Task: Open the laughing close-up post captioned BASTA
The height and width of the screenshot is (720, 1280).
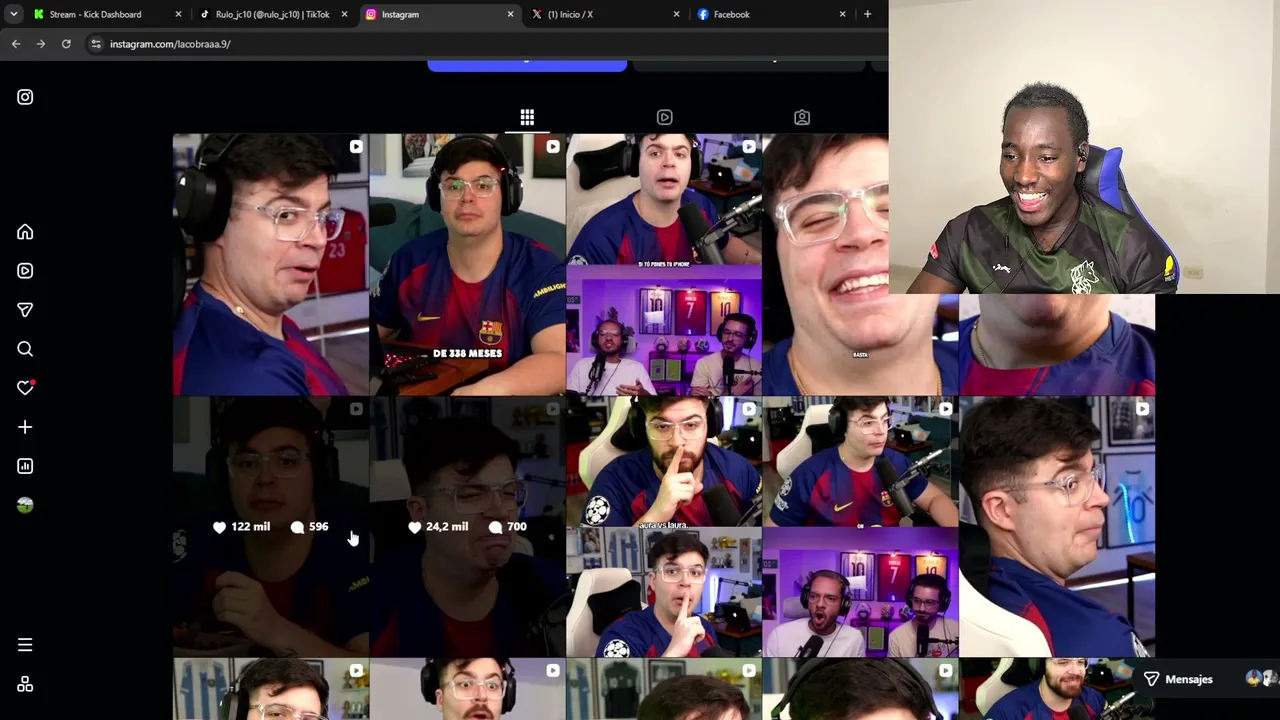Action: [x=860, y=265]
